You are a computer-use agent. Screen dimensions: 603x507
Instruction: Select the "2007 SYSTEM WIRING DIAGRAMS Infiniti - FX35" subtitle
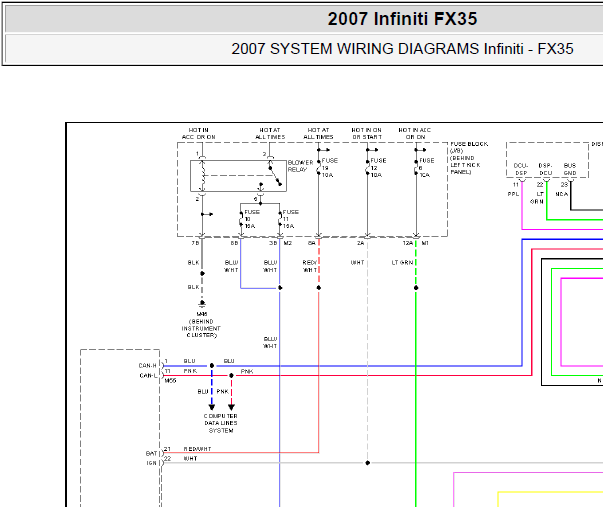pos(402,49)
